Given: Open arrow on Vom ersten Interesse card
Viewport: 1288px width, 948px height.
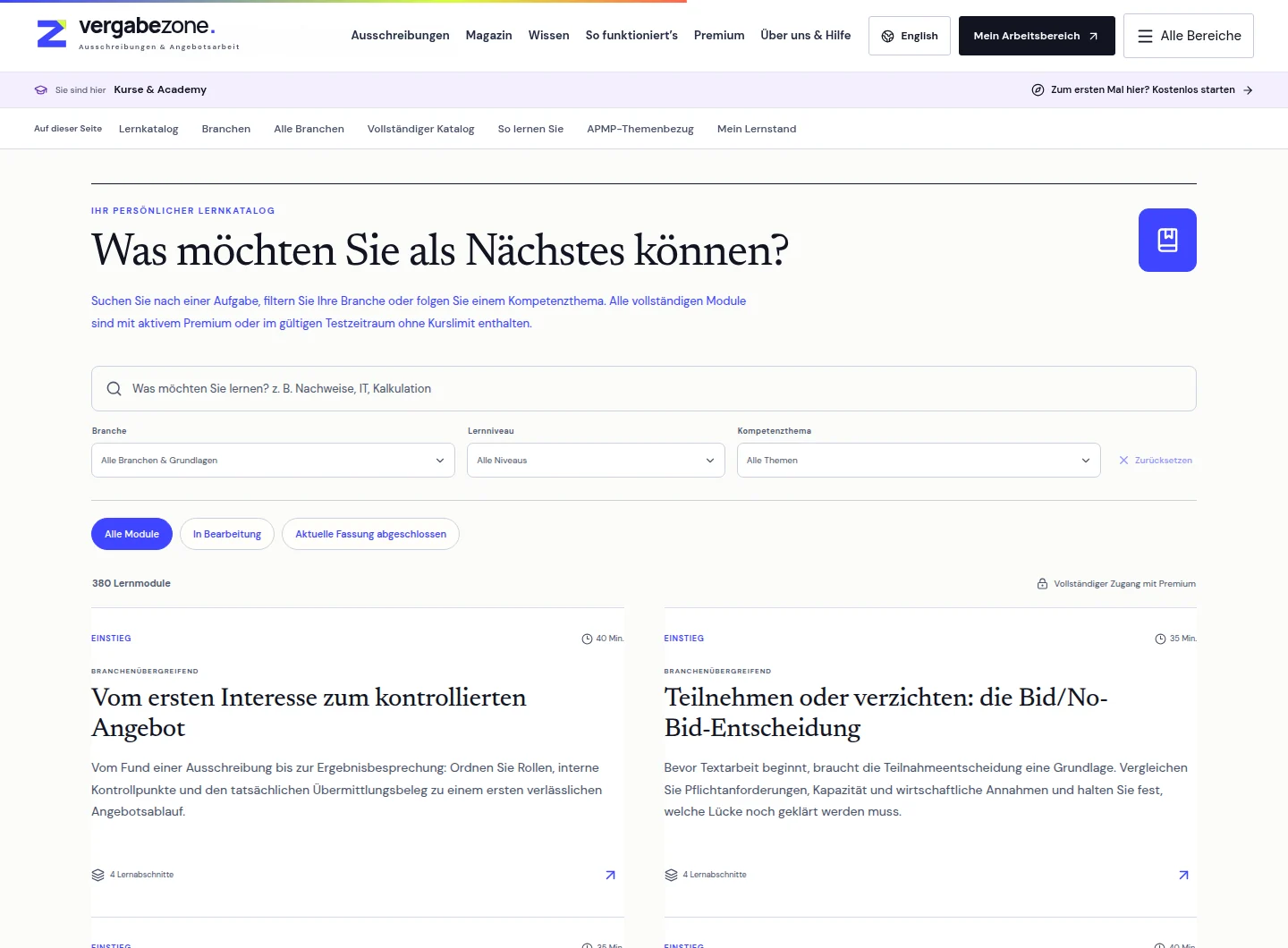Looking at the screenshot, I should pyautogui.click(x=610, y=875).
